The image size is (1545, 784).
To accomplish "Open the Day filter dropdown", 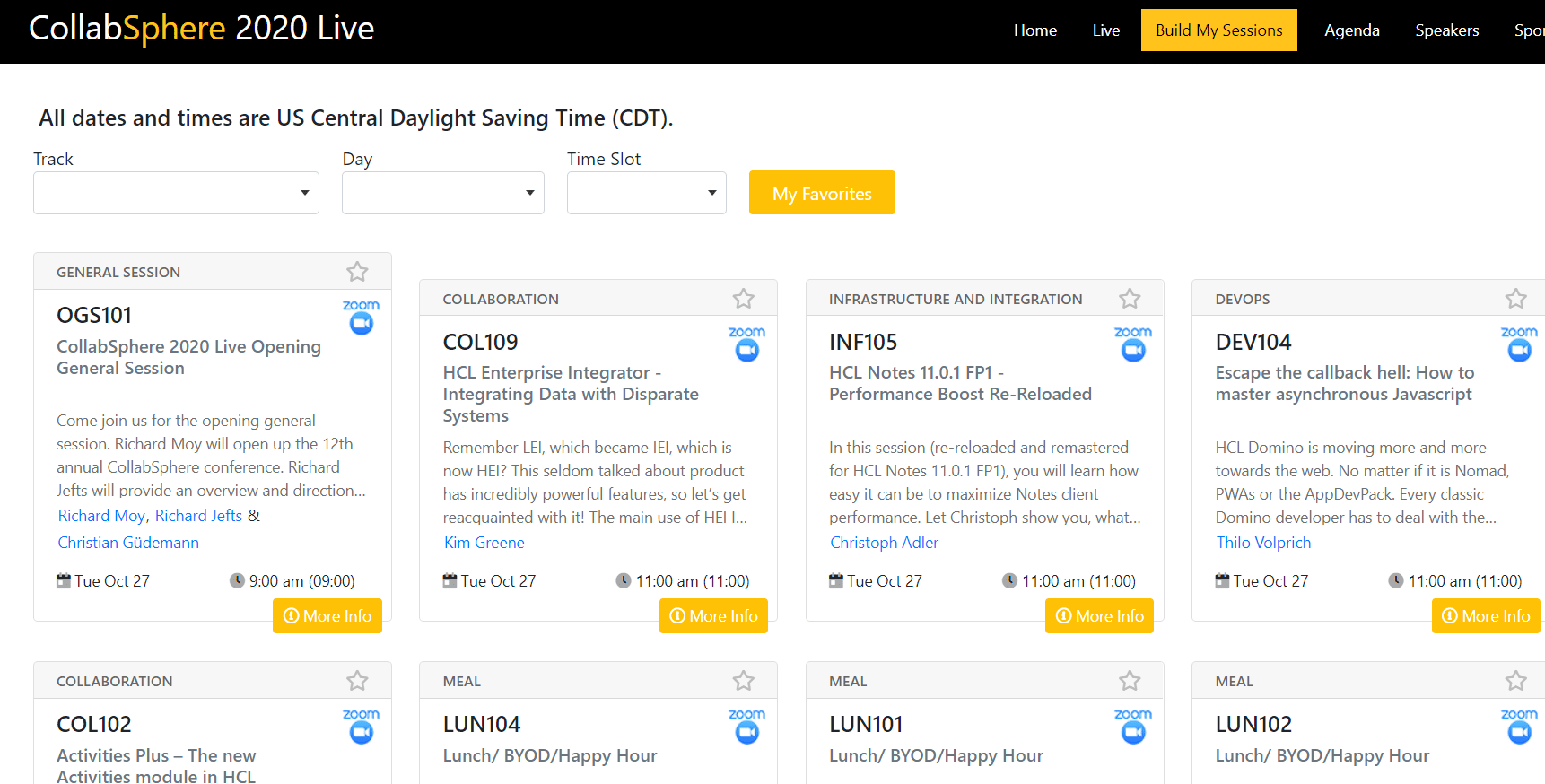I will (442, 193).
